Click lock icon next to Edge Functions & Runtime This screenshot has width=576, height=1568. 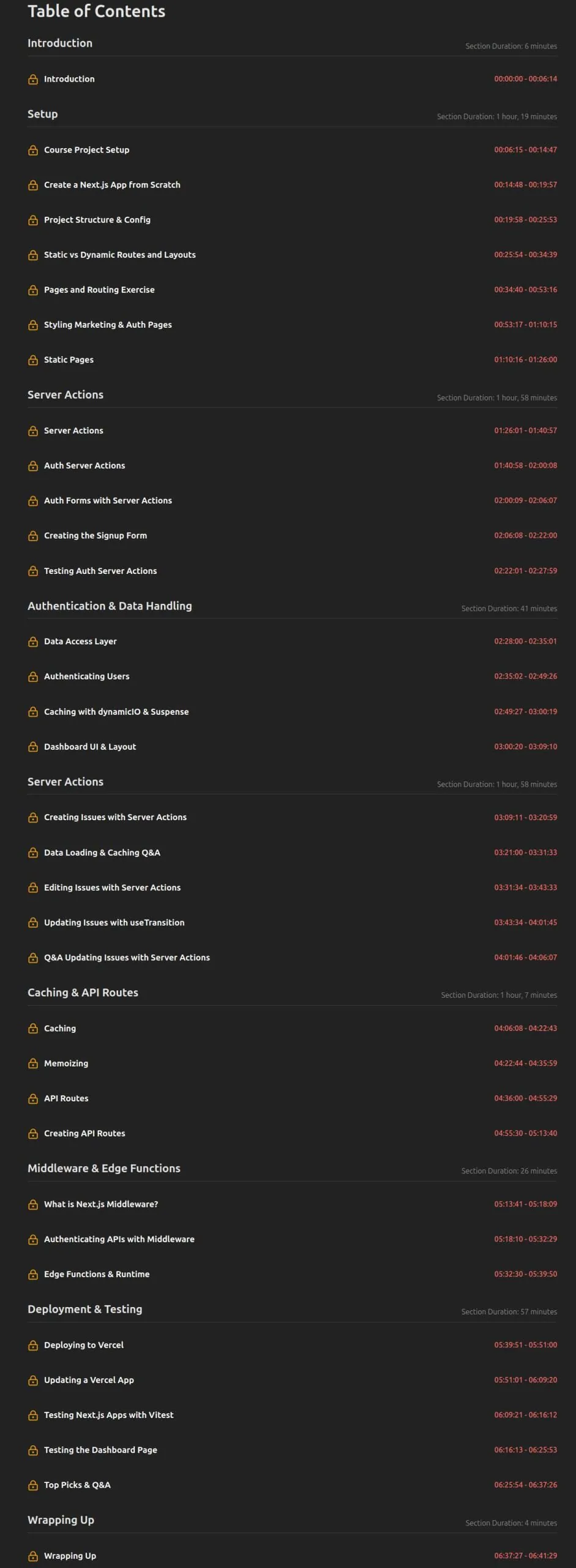[x=33, y=1275]
